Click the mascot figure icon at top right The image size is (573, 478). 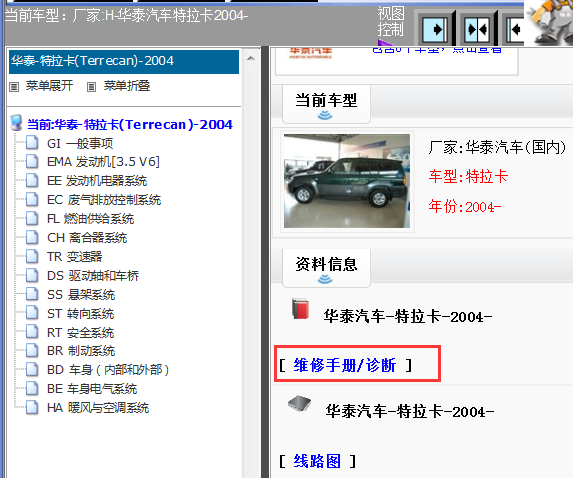pos(550,22)
